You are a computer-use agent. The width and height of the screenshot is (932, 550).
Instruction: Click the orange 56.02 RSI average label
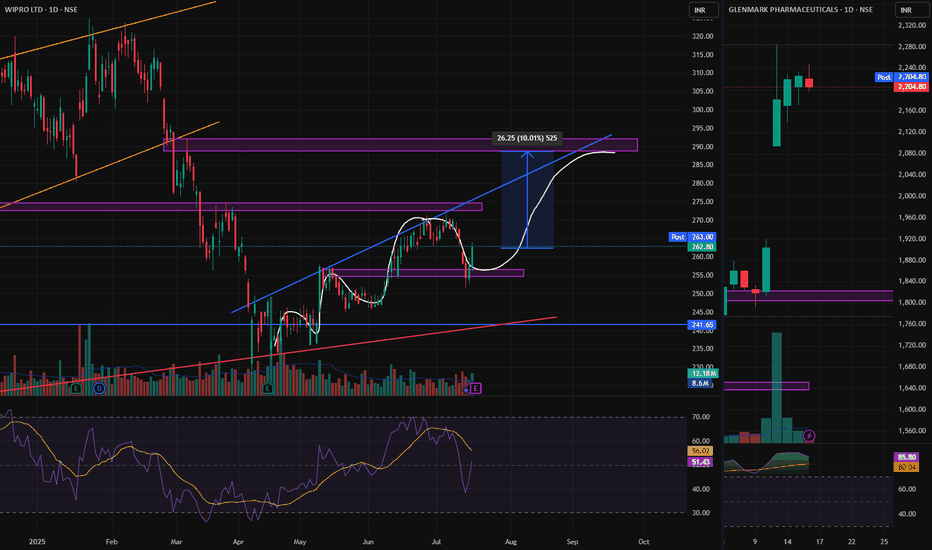coord(700,451)
